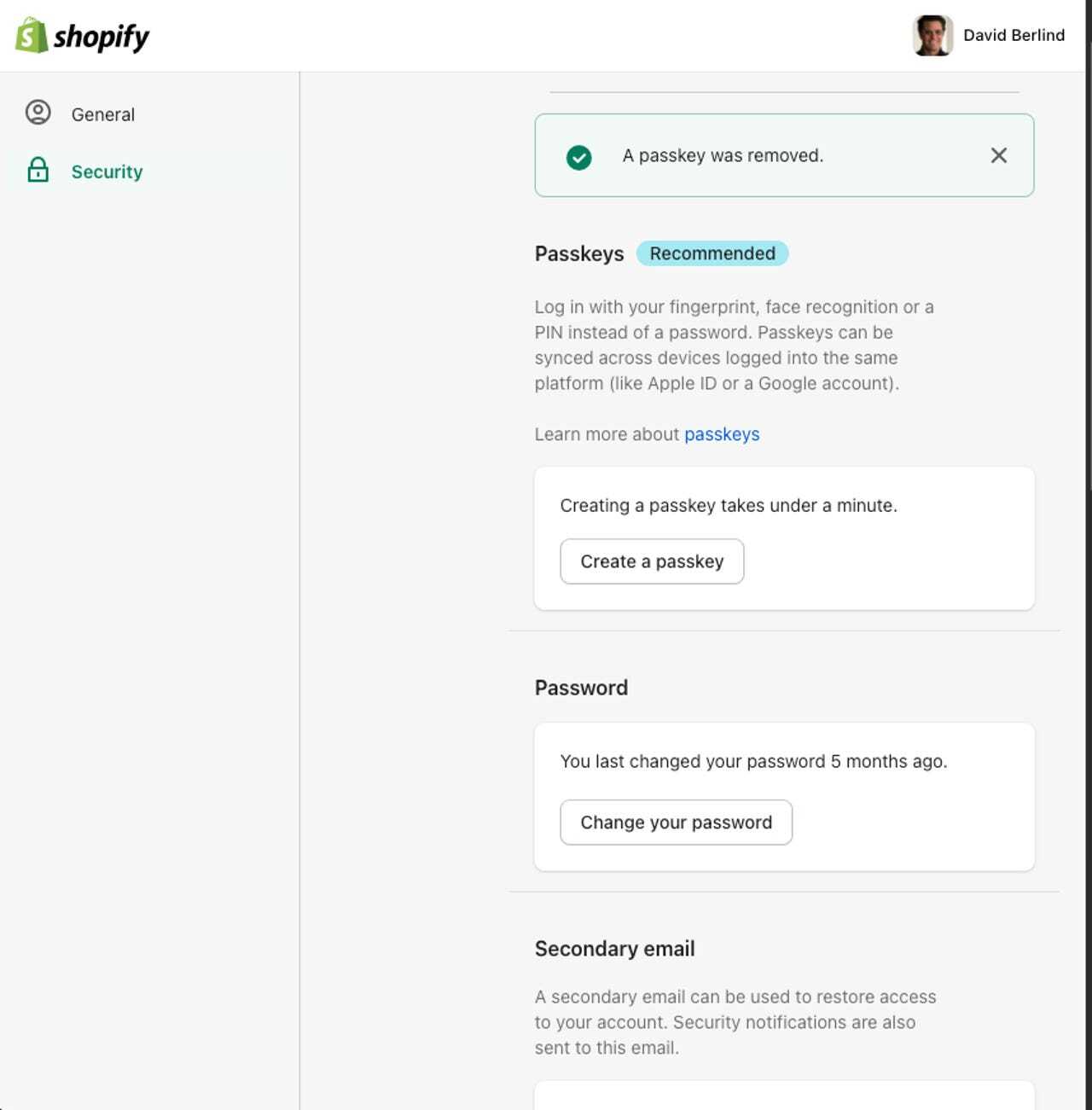Viewport: 1092px width, 1110px height.
Task: Switch to the General settings section
Action: coord(103,113)
